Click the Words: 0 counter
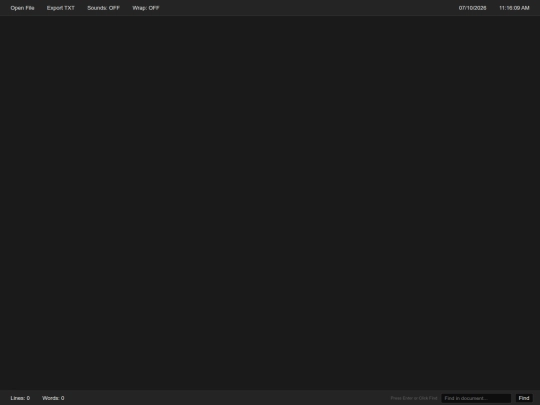Image resolution: width=540 pixels, height=405 pixels. click(53, 398)
